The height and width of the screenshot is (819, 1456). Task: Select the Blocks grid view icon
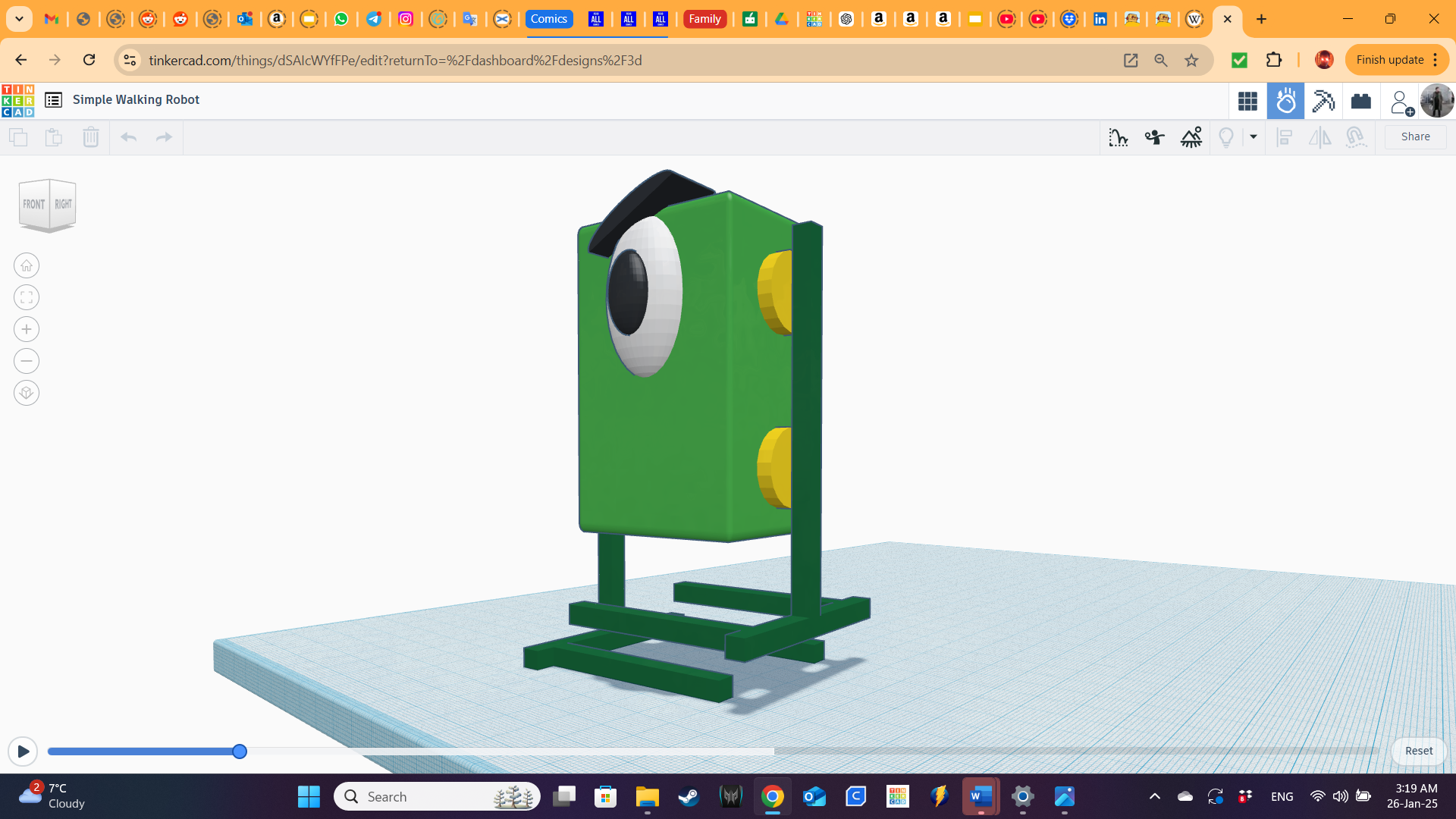[1247, 100]
